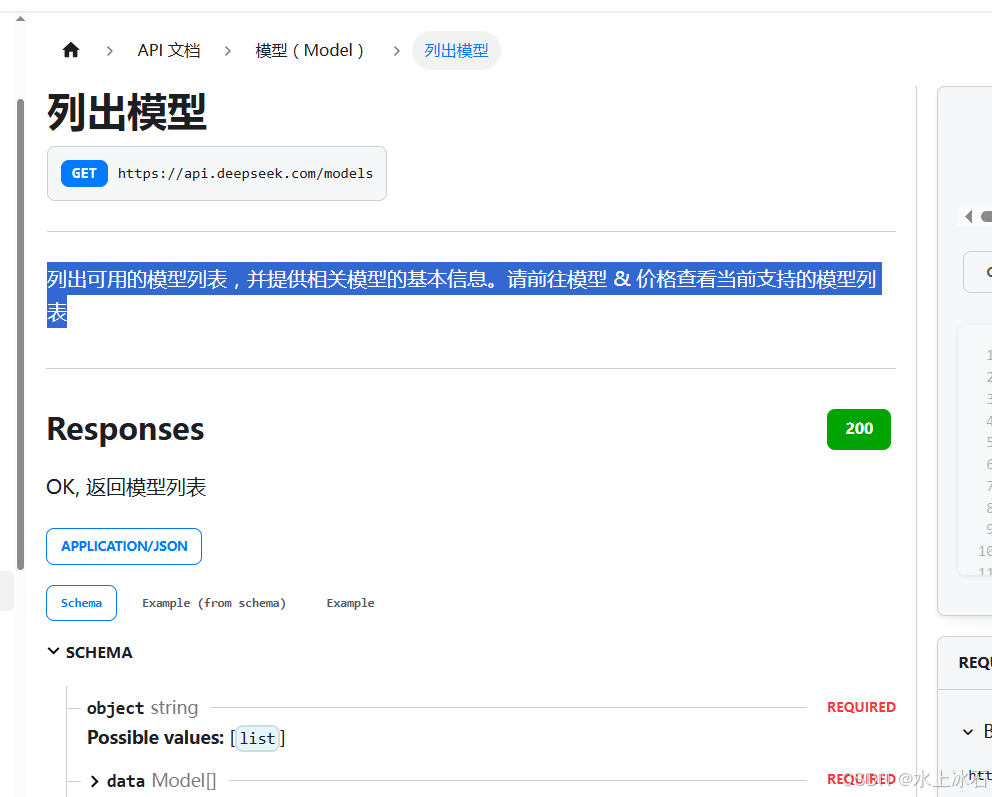Switch to the Schema tab
Image resolution: width=992 pixels, height=797 pixels.
pyautogui.click(x=81, y=603)
